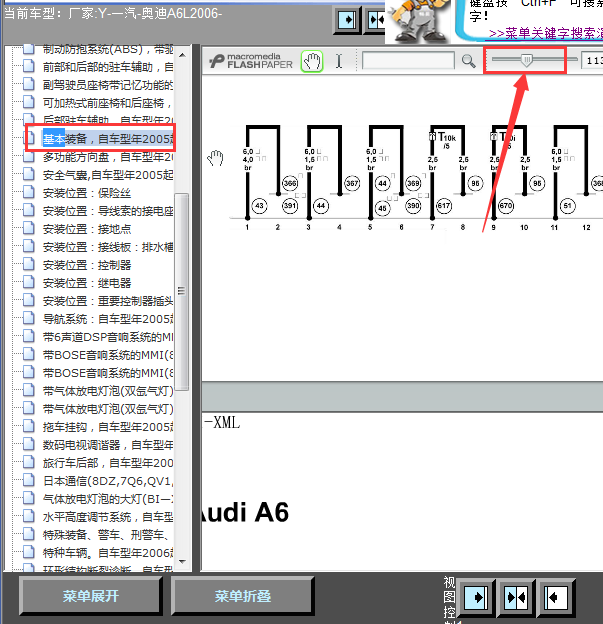Open 安装位置：接线板：排水槽 entry

(x=108, y=247)
